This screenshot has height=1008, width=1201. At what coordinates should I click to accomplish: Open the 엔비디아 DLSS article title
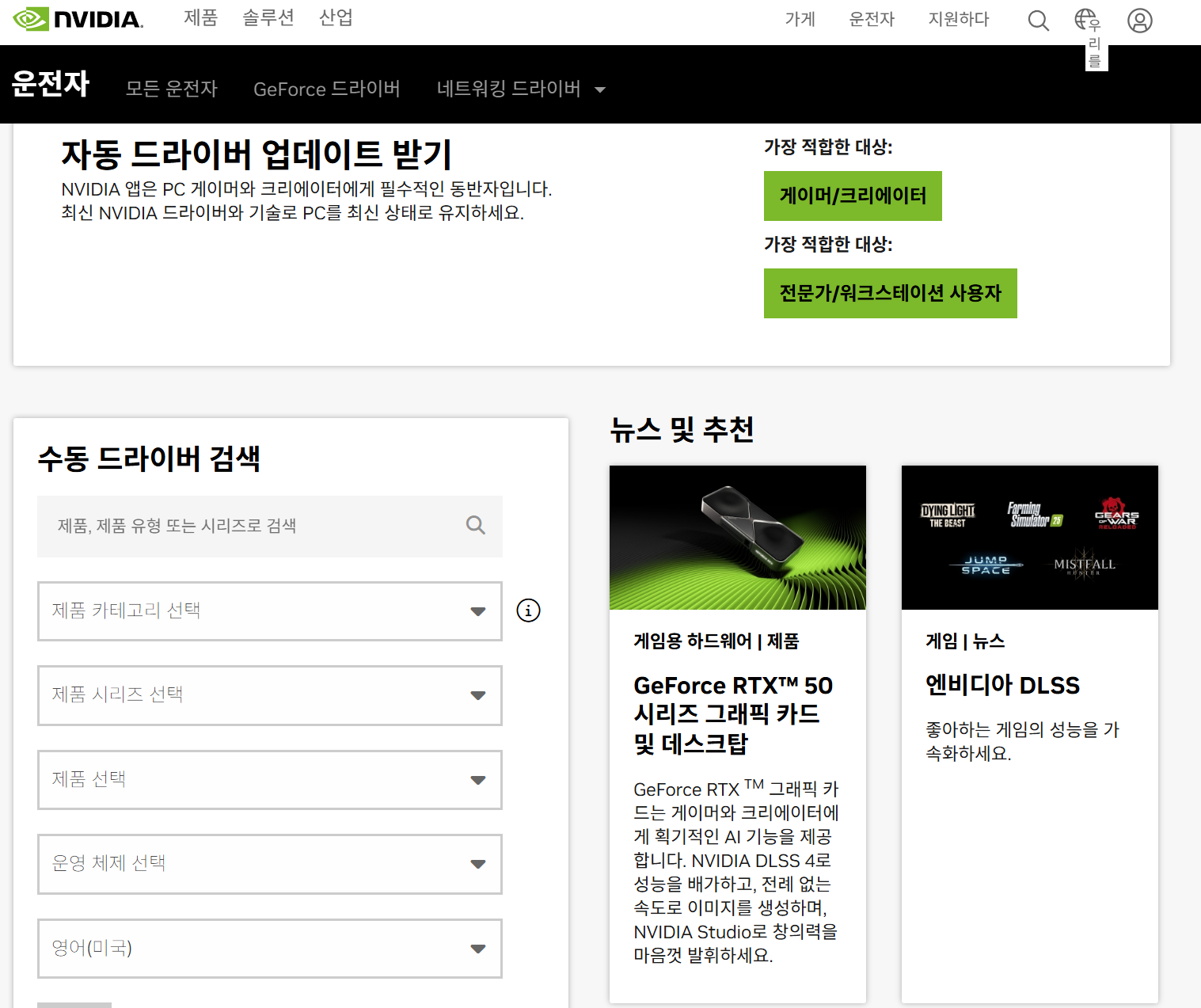tap(1002, 685)
